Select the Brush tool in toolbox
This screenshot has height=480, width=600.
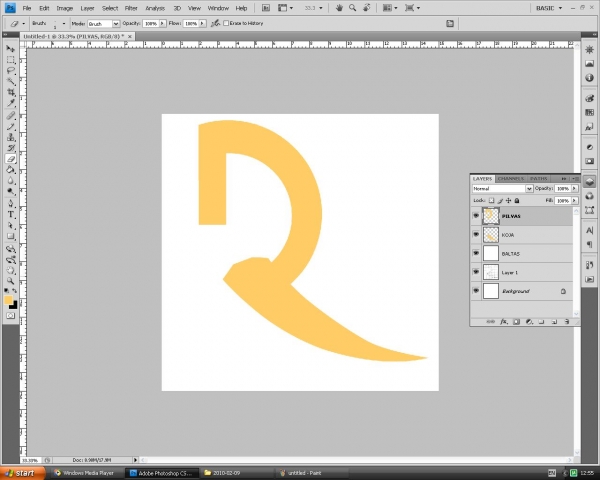pos(11,127)
